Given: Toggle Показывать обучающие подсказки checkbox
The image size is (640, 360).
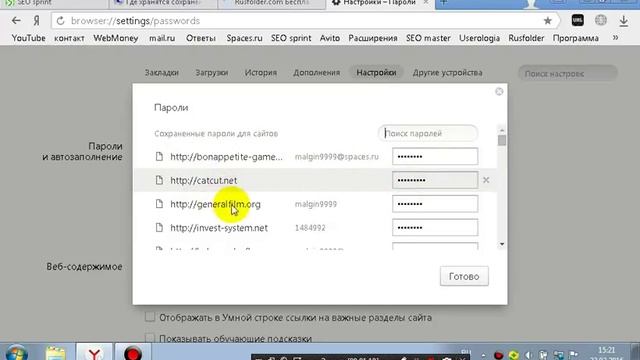Looking at the screenshot, I should [150, 338].
